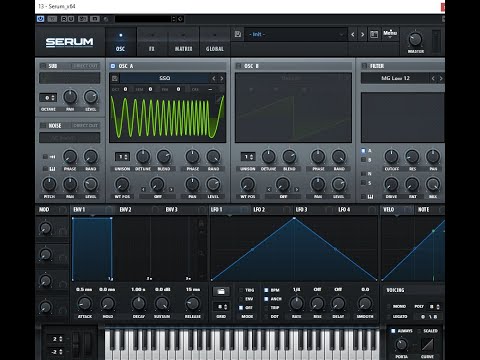Screen dimensions: 480x360
Task: Open OSC A wavetable editor icon
Action: tap(115, 78)
